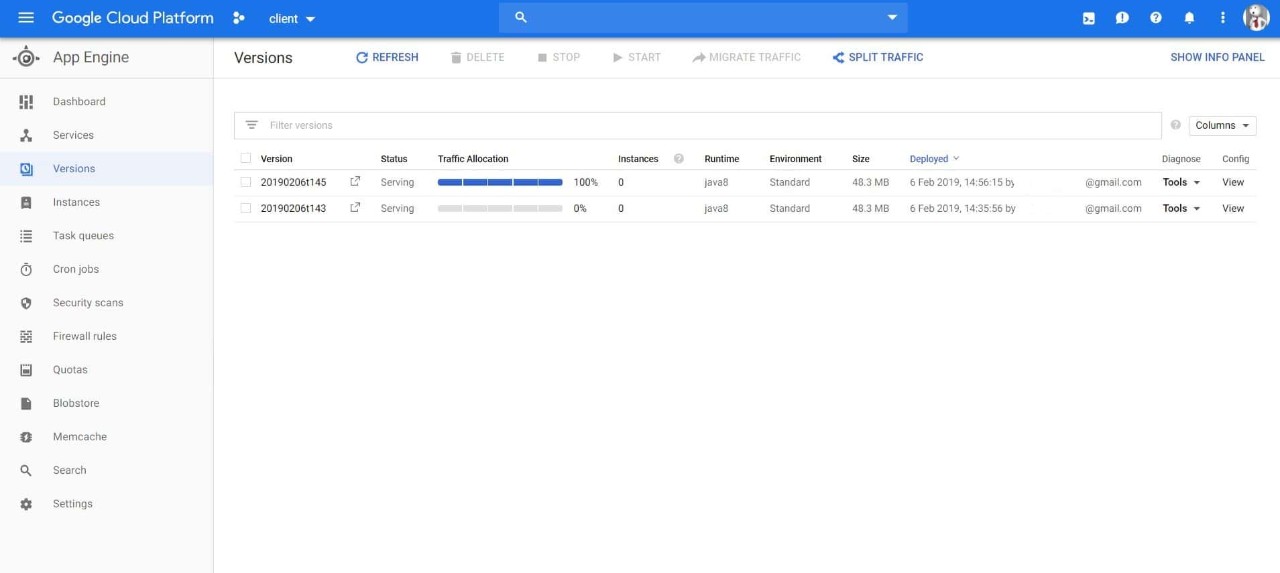1280x573 pixels.
Task: Expand the client project selector dropdown
Action: (291, 19)
